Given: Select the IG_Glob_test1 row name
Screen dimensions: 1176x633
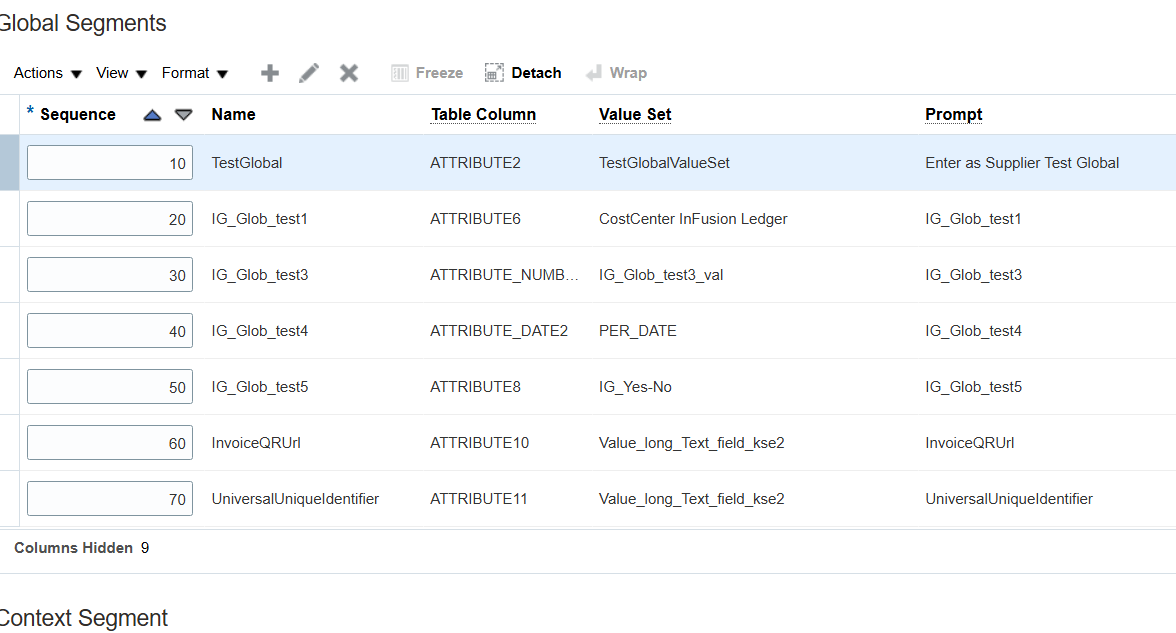Looking at the screenshot, I should click(x=260, y=219).
